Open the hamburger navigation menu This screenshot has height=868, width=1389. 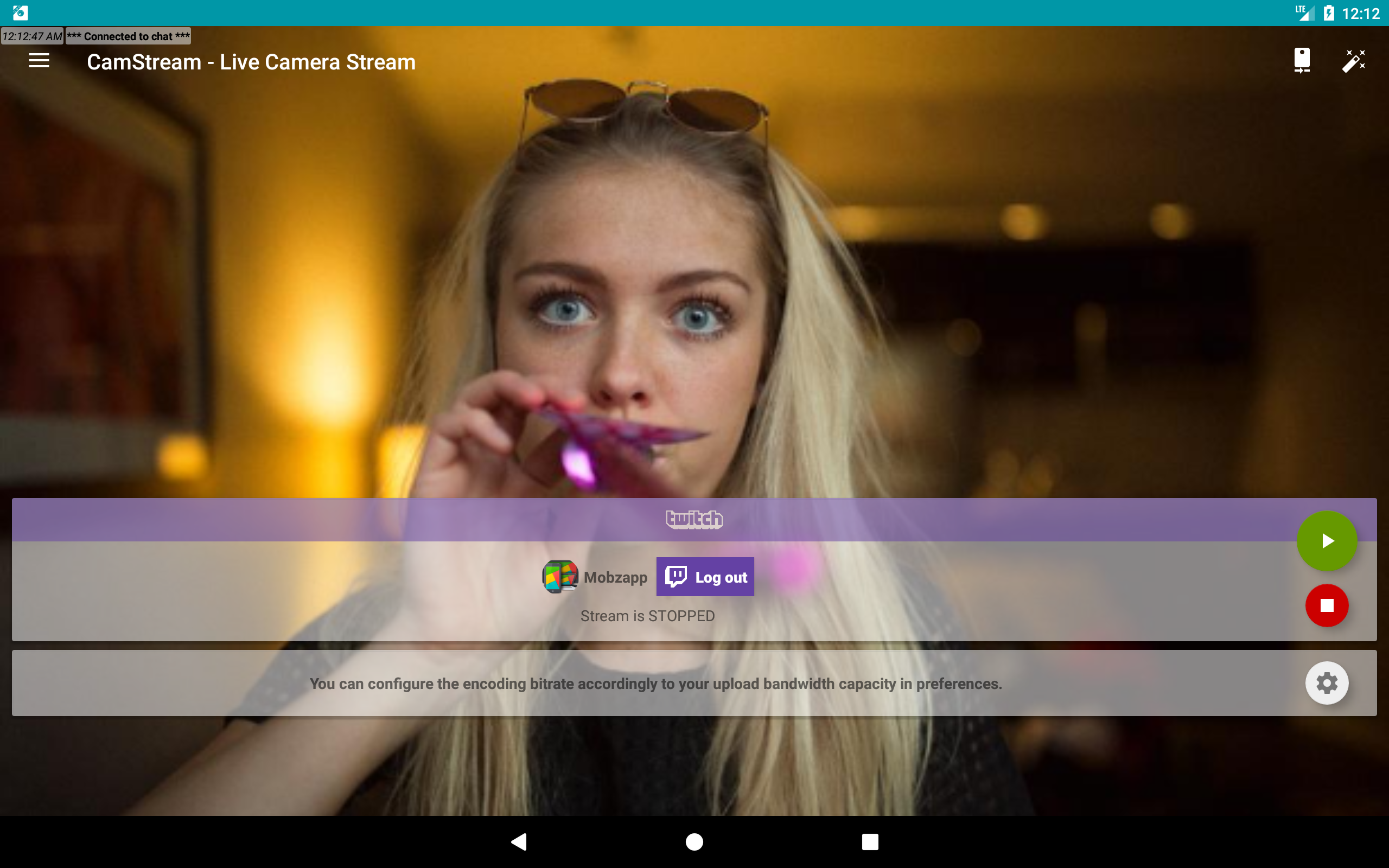click(x=39, y=61)
